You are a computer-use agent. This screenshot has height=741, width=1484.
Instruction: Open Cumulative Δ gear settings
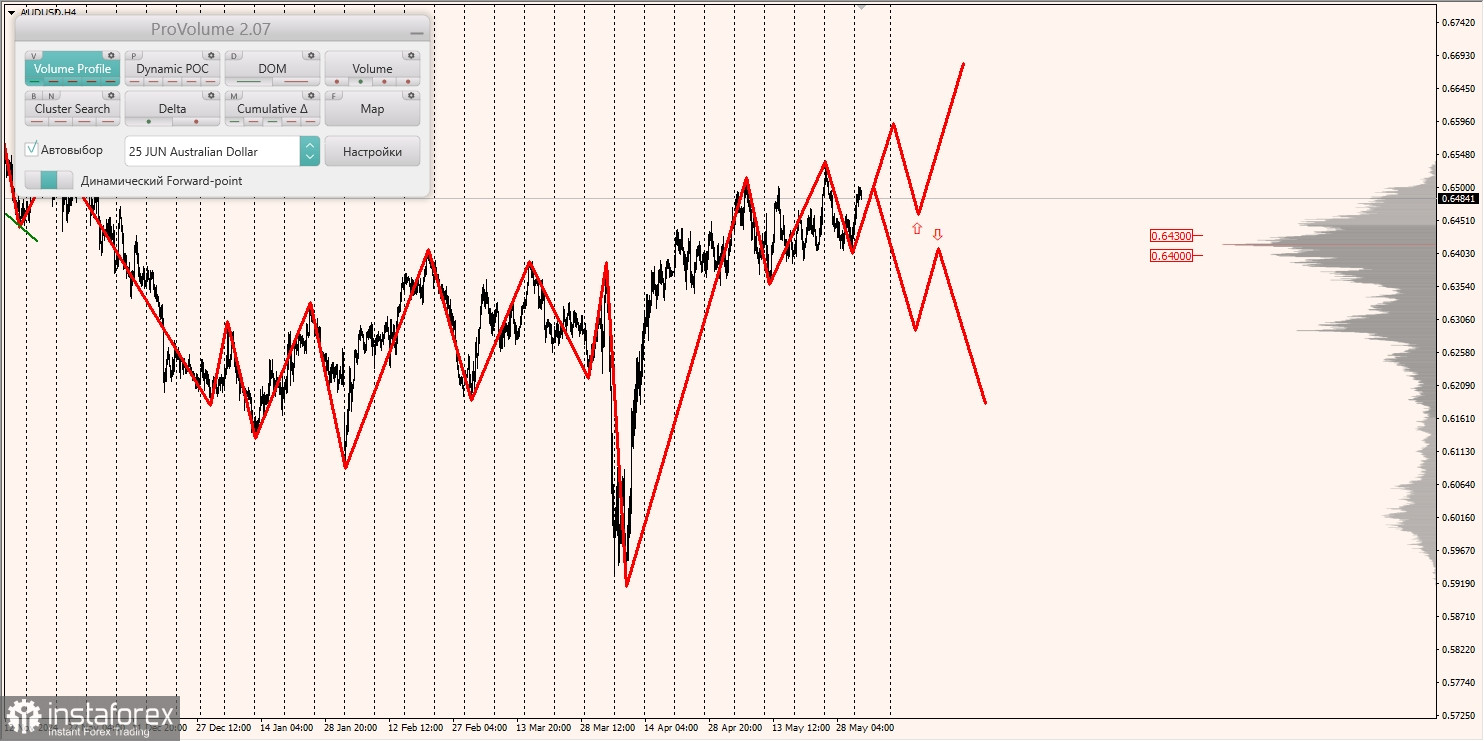point(311,96)
